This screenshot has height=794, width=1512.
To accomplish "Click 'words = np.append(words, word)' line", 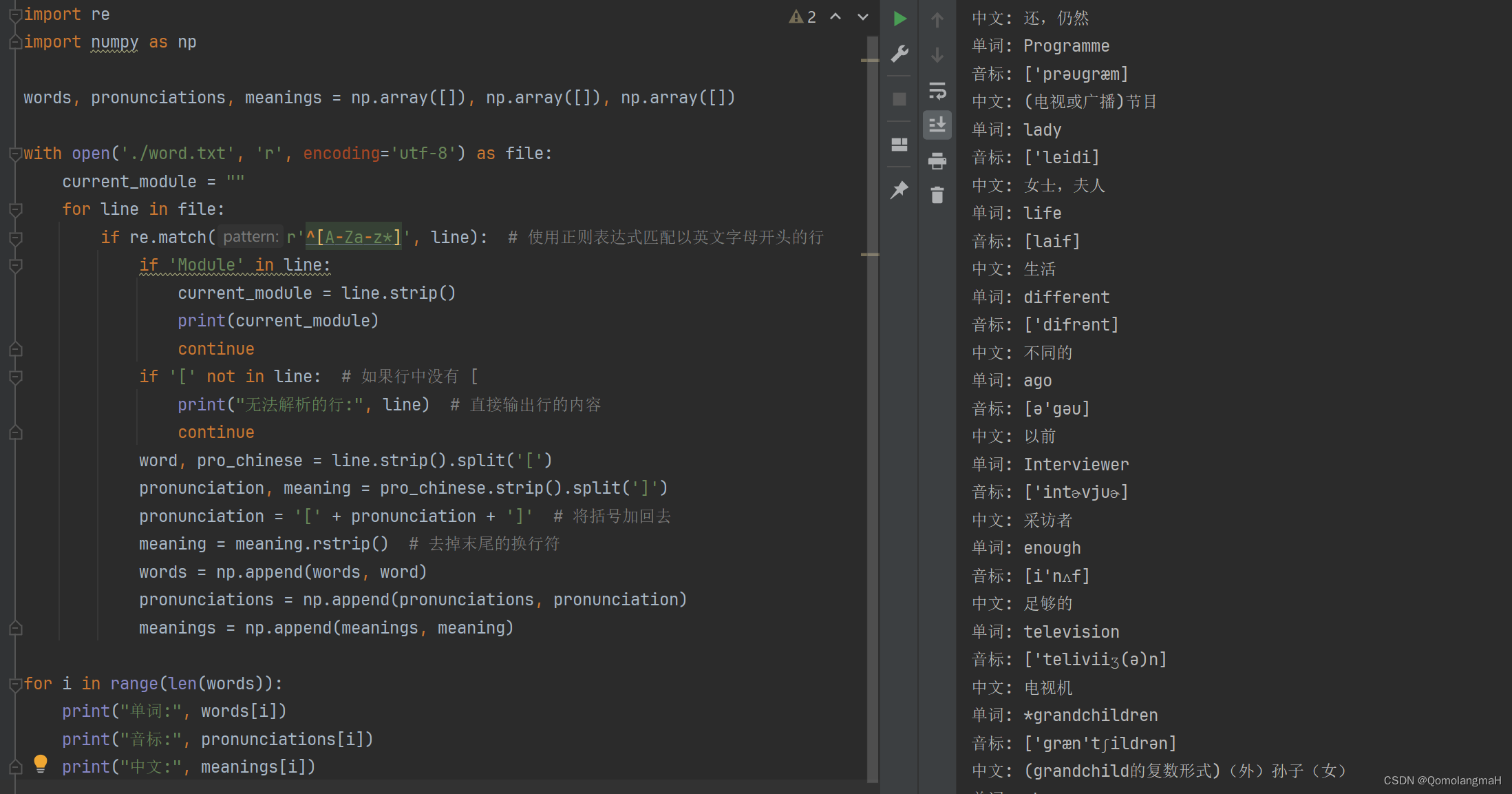I will point(283,572).
